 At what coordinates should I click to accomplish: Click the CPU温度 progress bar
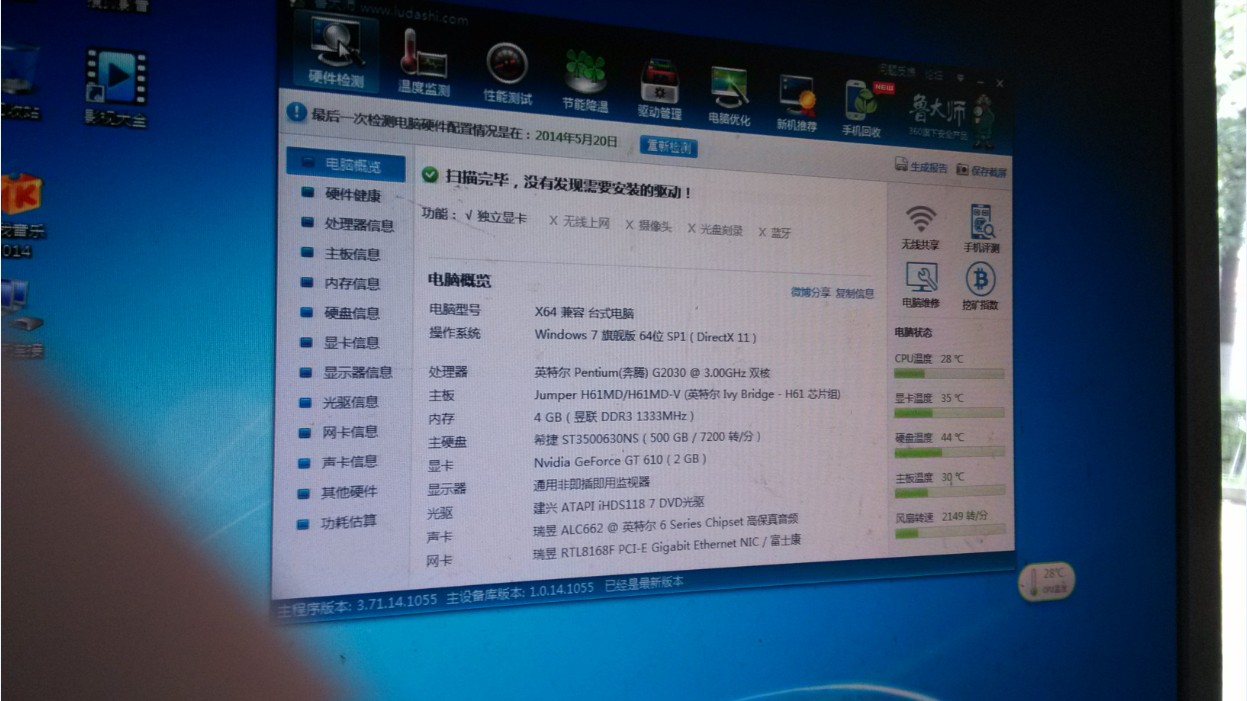click(948, 373)
